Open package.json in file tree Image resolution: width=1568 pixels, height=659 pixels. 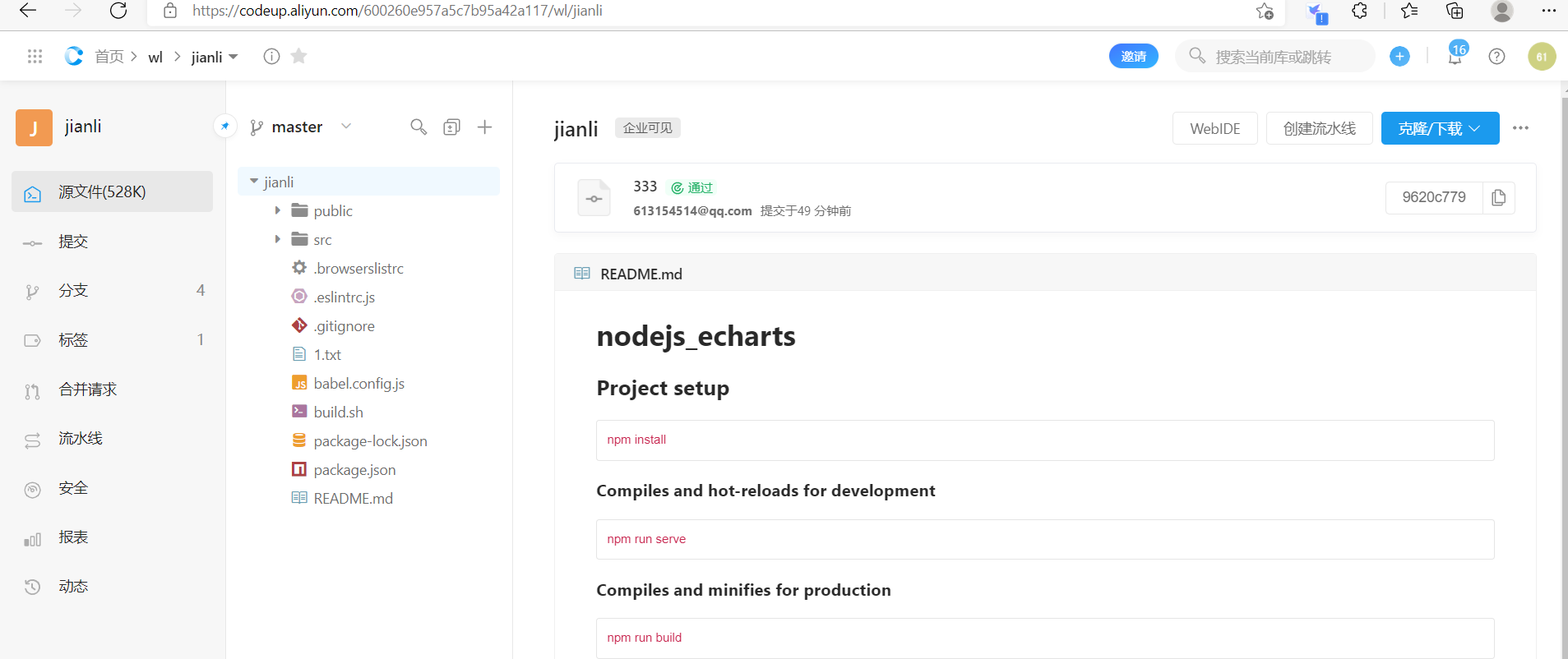[x=354, y=470]
